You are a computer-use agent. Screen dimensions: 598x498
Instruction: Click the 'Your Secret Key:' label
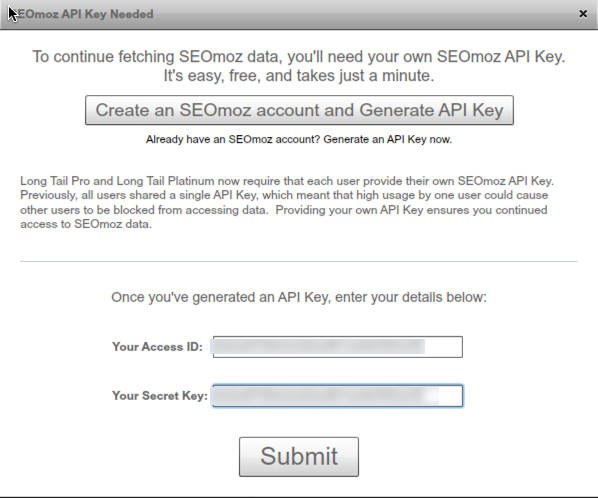tap(160, 396)
